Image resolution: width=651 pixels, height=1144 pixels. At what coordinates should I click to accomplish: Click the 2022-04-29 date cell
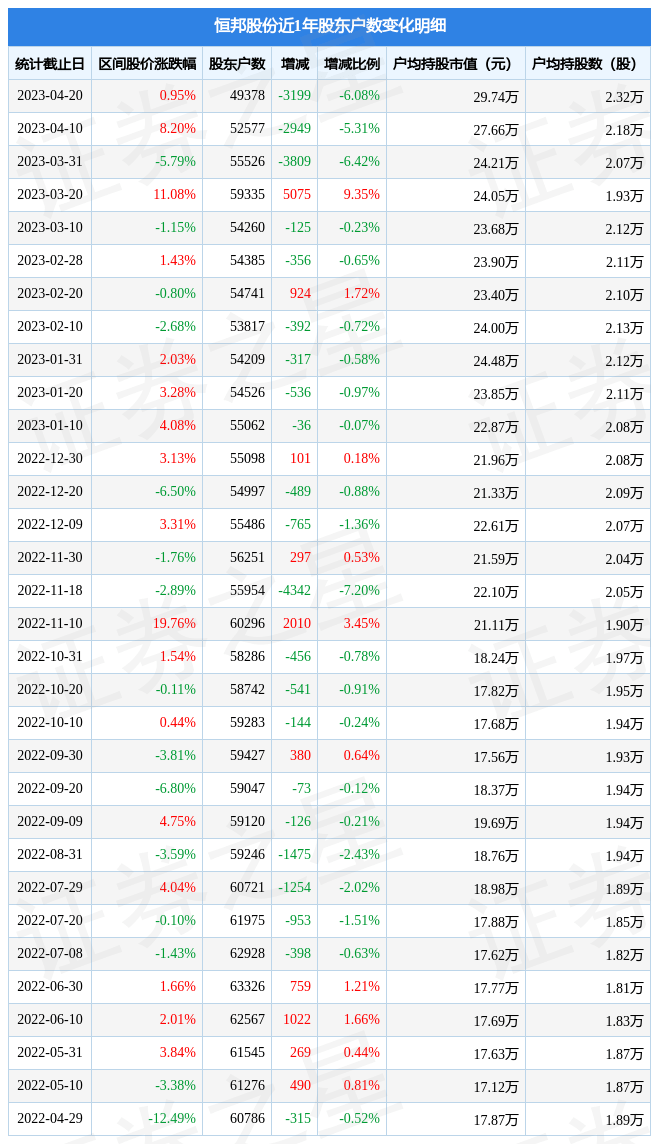pyautogui.click(x=50, y=1119)
